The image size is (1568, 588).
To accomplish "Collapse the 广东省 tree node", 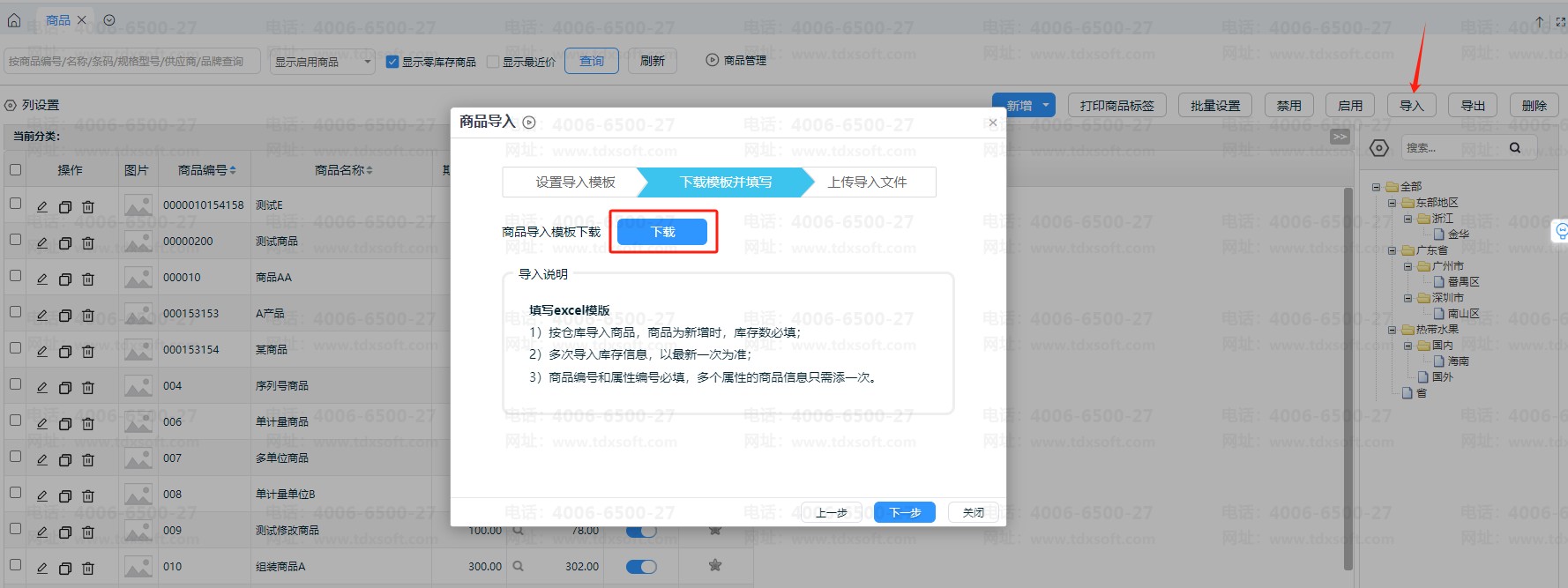I will pos(1393,250).
